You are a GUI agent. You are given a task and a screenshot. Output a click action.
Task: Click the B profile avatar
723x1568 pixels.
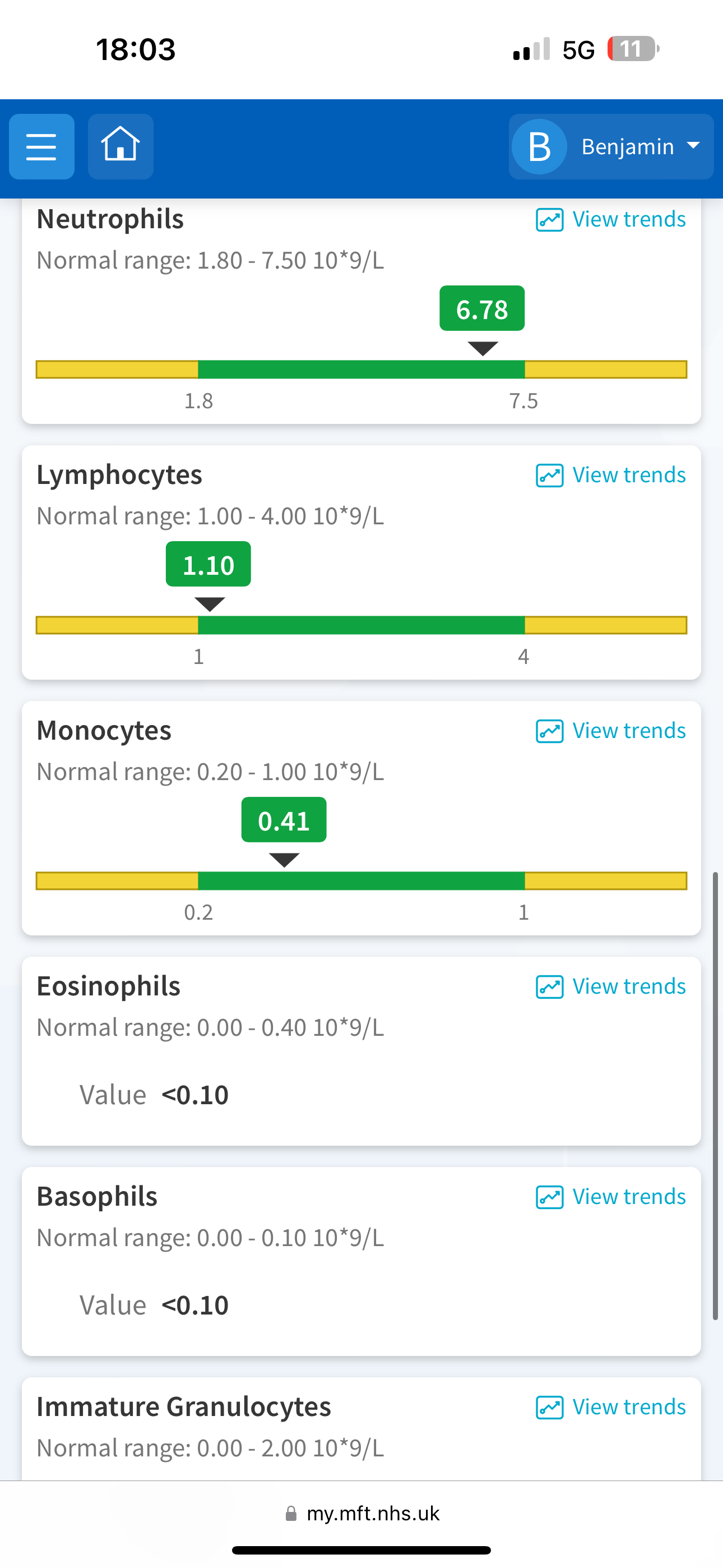click(539, 147)
